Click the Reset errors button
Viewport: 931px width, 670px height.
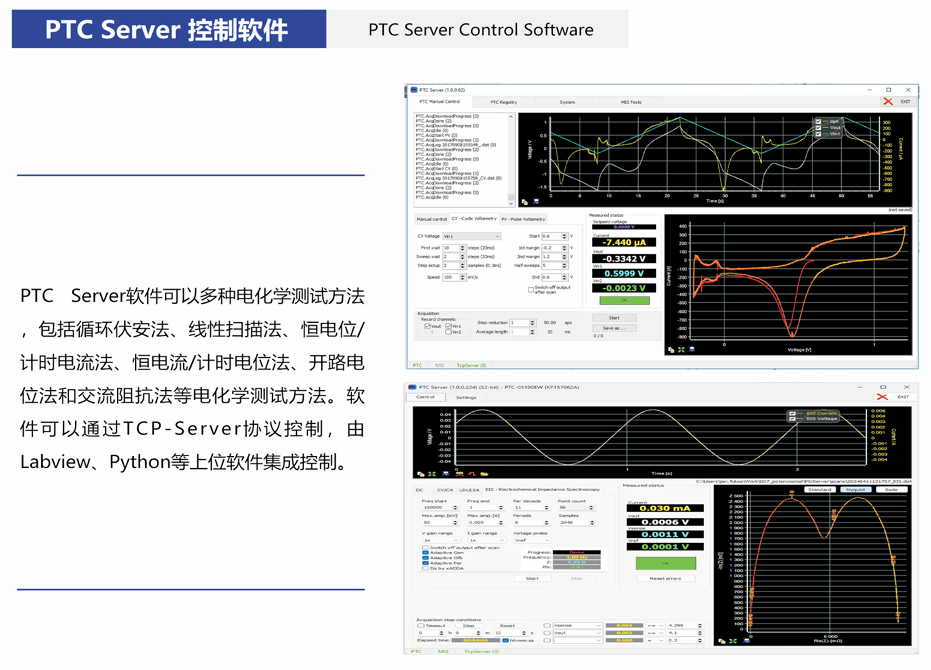click(x=665, y=579)
